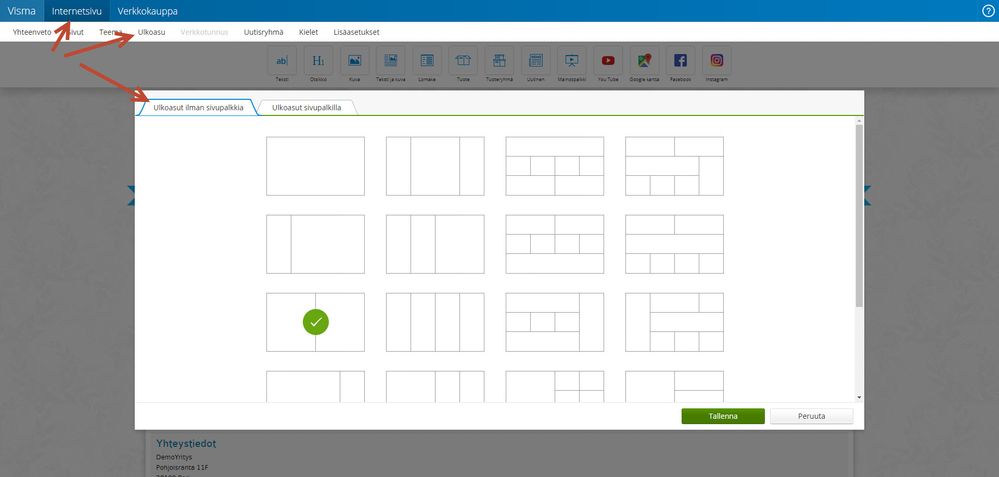
Task: Select the Otsikko H1 heading icon
Action: pos(318,61)
